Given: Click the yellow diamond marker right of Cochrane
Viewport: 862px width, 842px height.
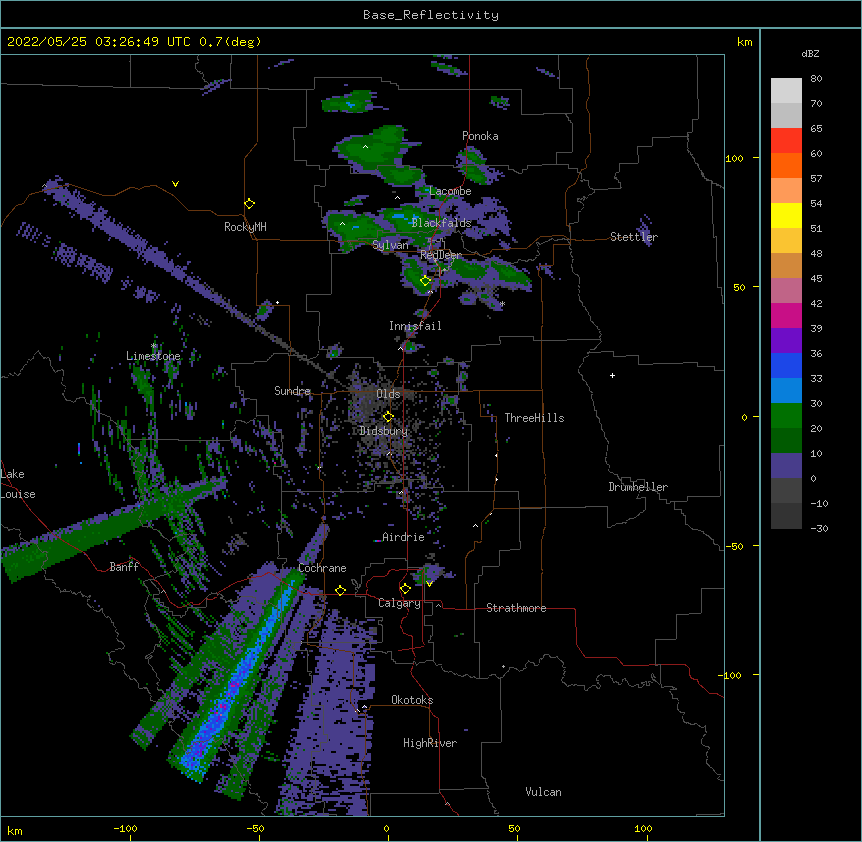Looking at the screenshot, I should tap(340, 590).
